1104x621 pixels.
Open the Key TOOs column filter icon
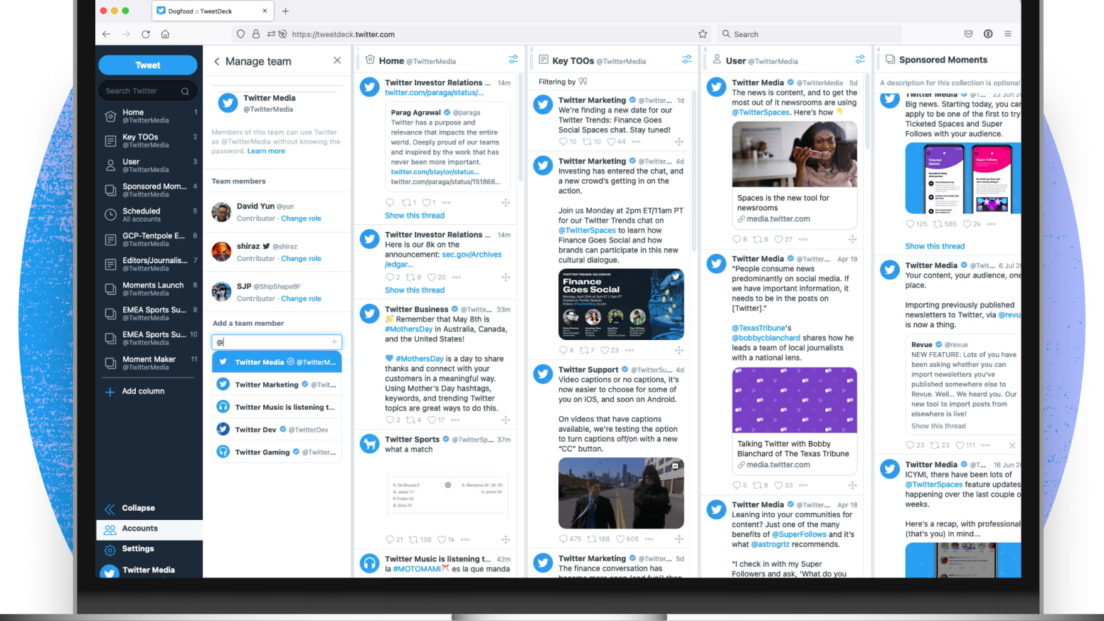(x=686, y=59)
